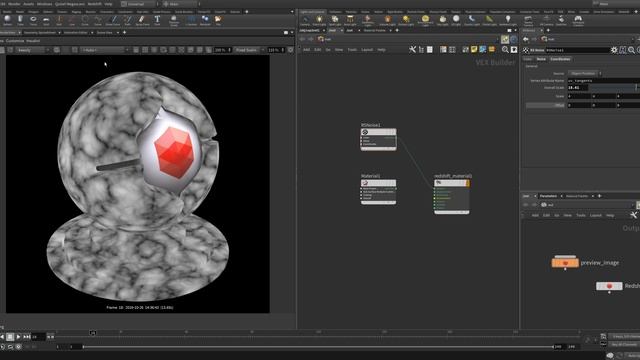Select the Material1 node
This screenshot has width=640, height=360.
tap(378, 192)
